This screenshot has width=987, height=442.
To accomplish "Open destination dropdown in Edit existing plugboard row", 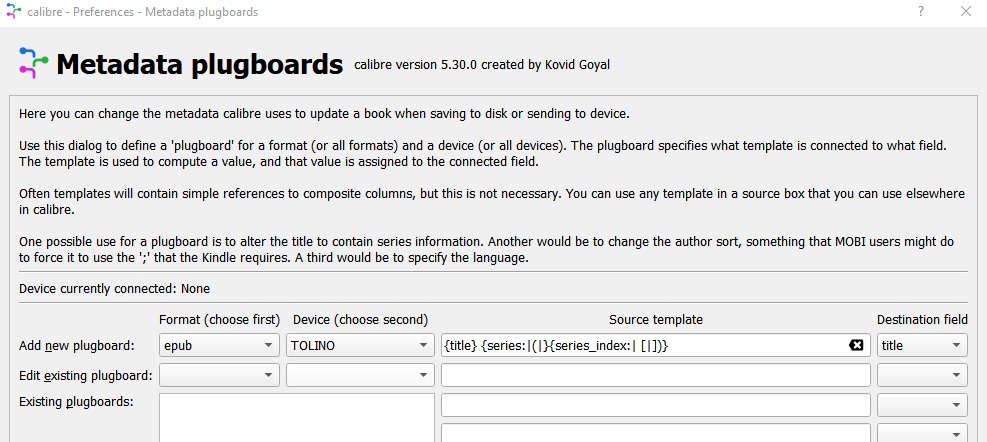I will coord(922,375).
